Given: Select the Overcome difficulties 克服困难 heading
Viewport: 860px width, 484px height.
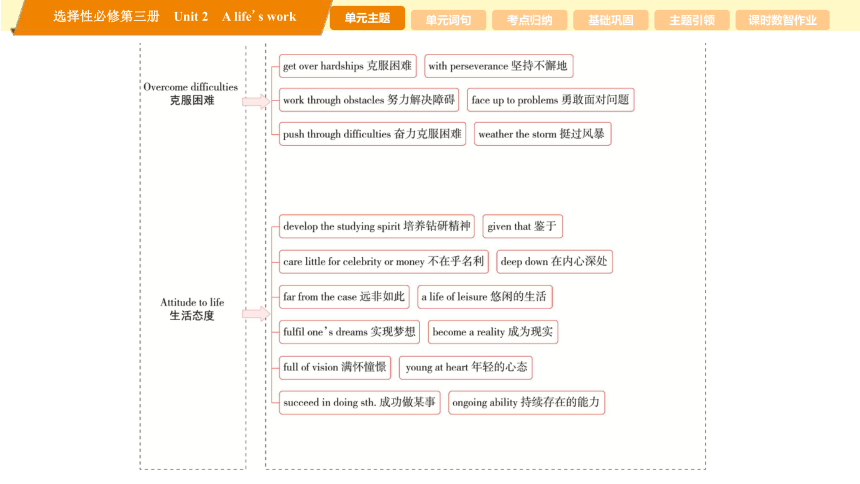Looking at the screenshot, I should [x=191, y=93].
